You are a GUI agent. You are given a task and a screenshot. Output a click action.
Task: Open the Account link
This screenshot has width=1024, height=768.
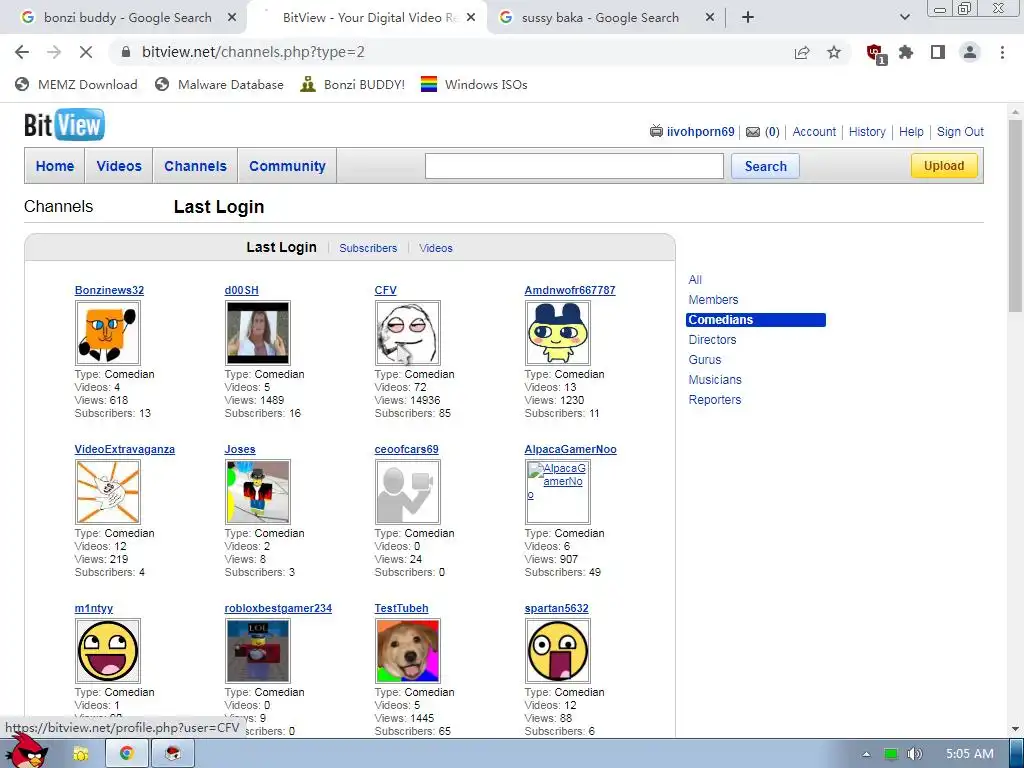coord(814,131)
